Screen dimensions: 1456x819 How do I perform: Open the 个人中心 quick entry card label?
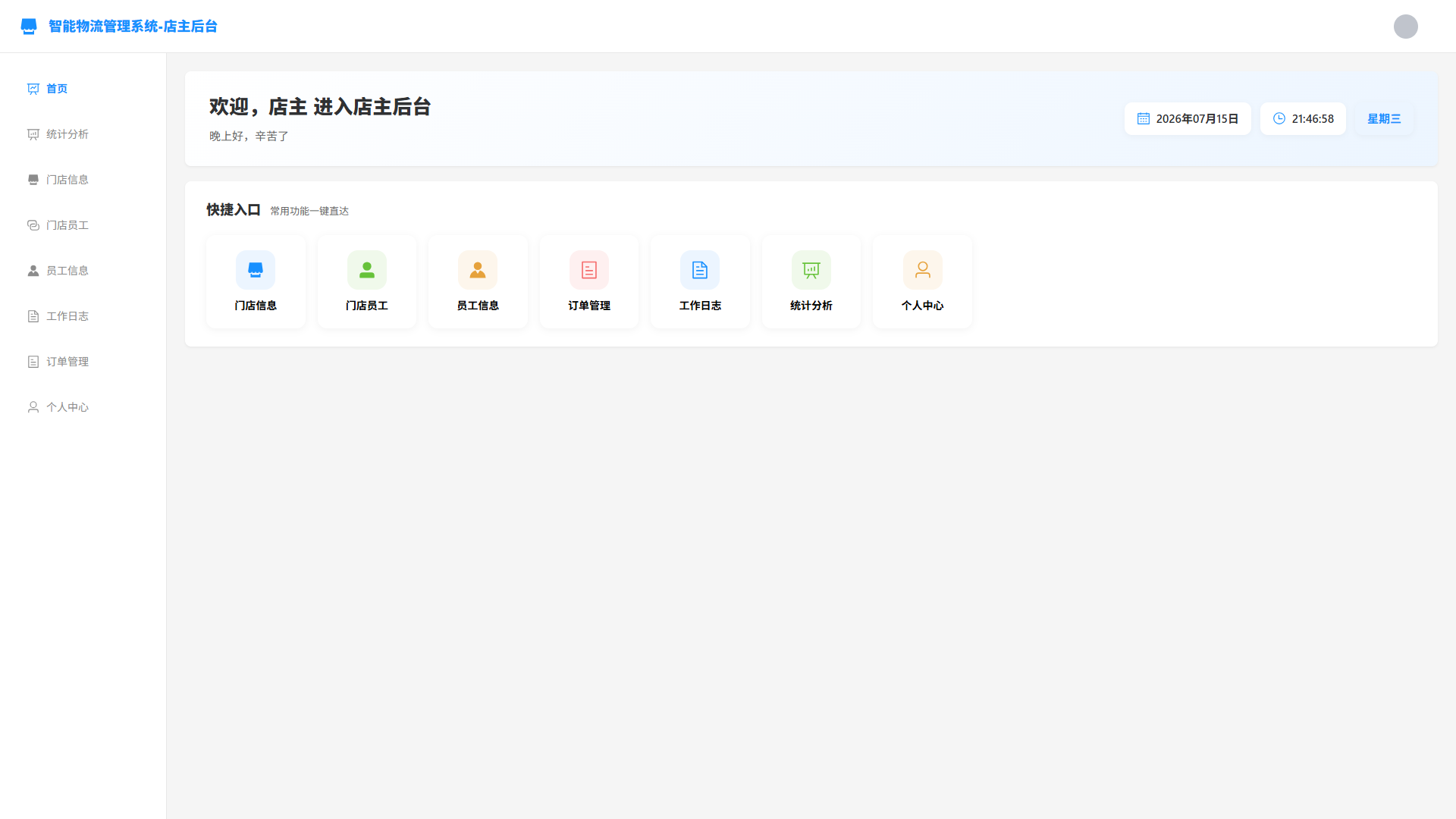tap(923, 306)
